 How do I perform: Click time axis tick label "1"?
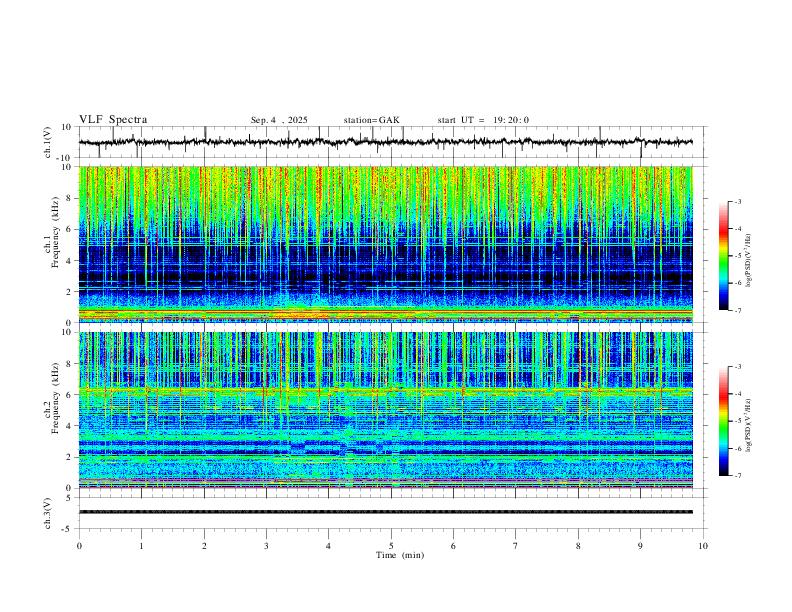click(x=141, y=546)
